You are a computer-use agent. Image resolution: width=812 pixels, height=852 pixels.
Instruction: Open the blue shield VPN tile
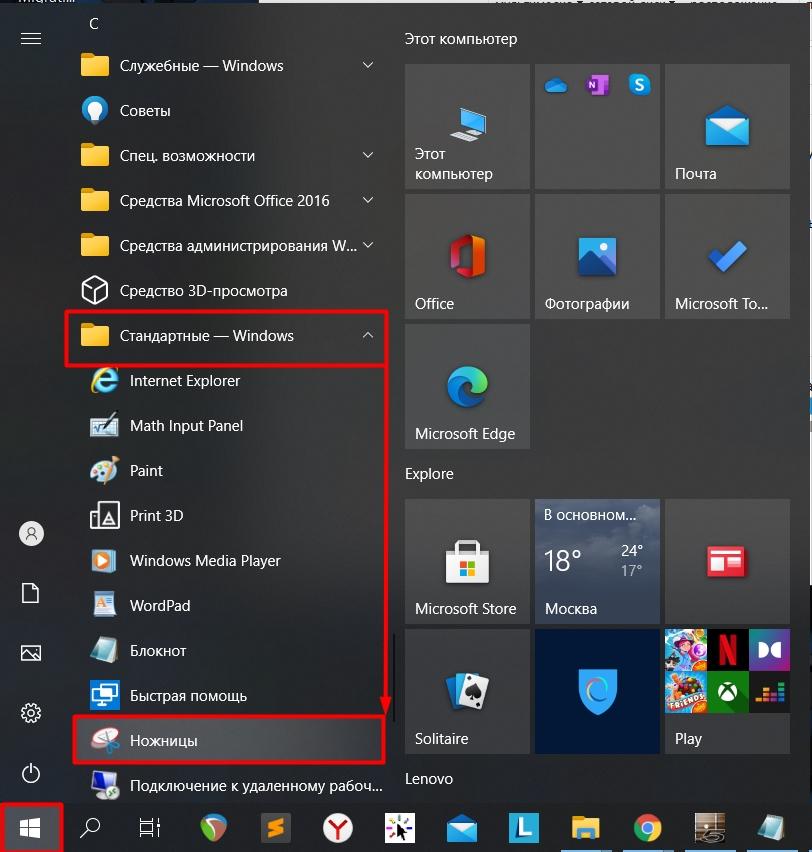597,692
